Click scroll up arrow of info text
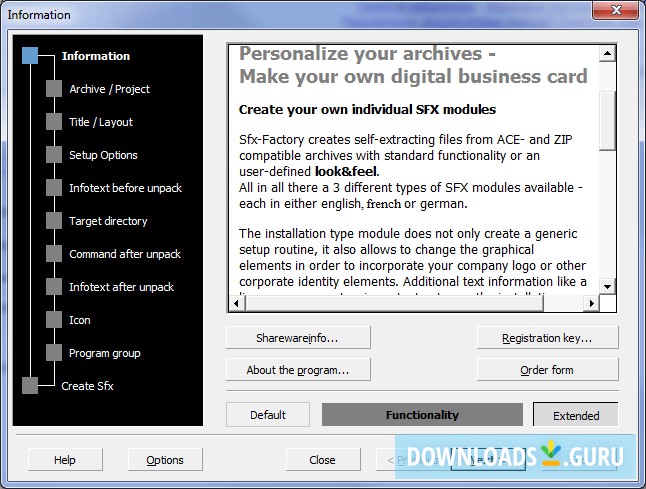 607,53
